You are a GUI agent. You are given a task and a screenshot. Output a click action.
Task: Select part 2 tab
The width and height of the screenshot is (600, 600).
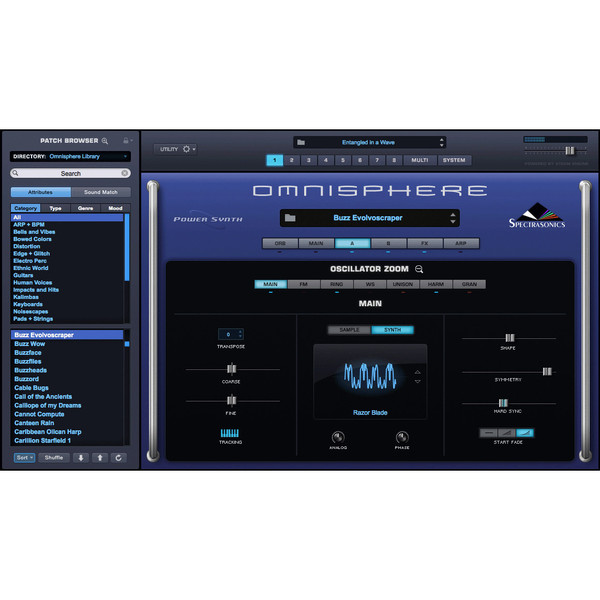coord(292,160)
